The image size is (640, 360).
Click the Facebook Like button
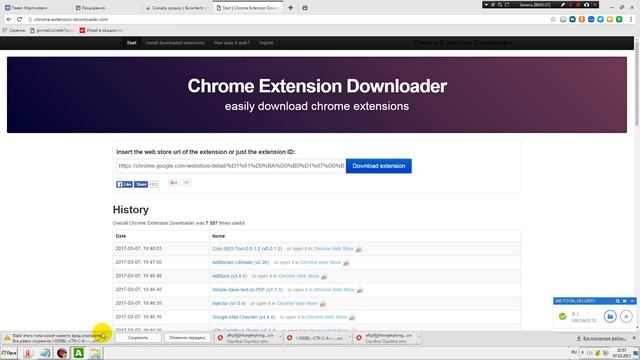tap(124, 184)
